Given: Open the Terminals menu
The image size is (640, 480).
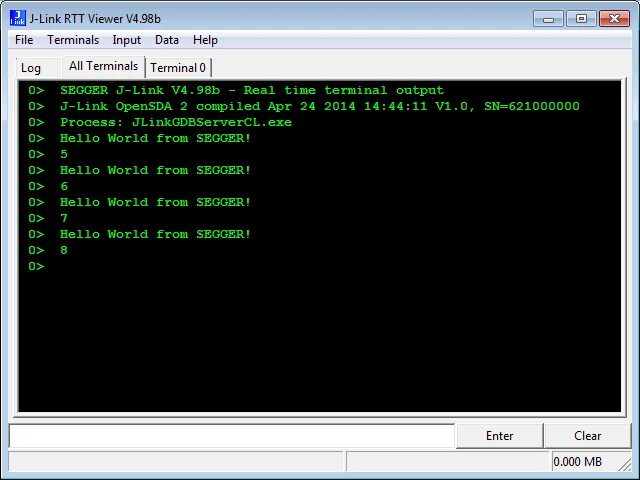Looking at the screenshot, I should pyautogui.click(x=73, y=40).
